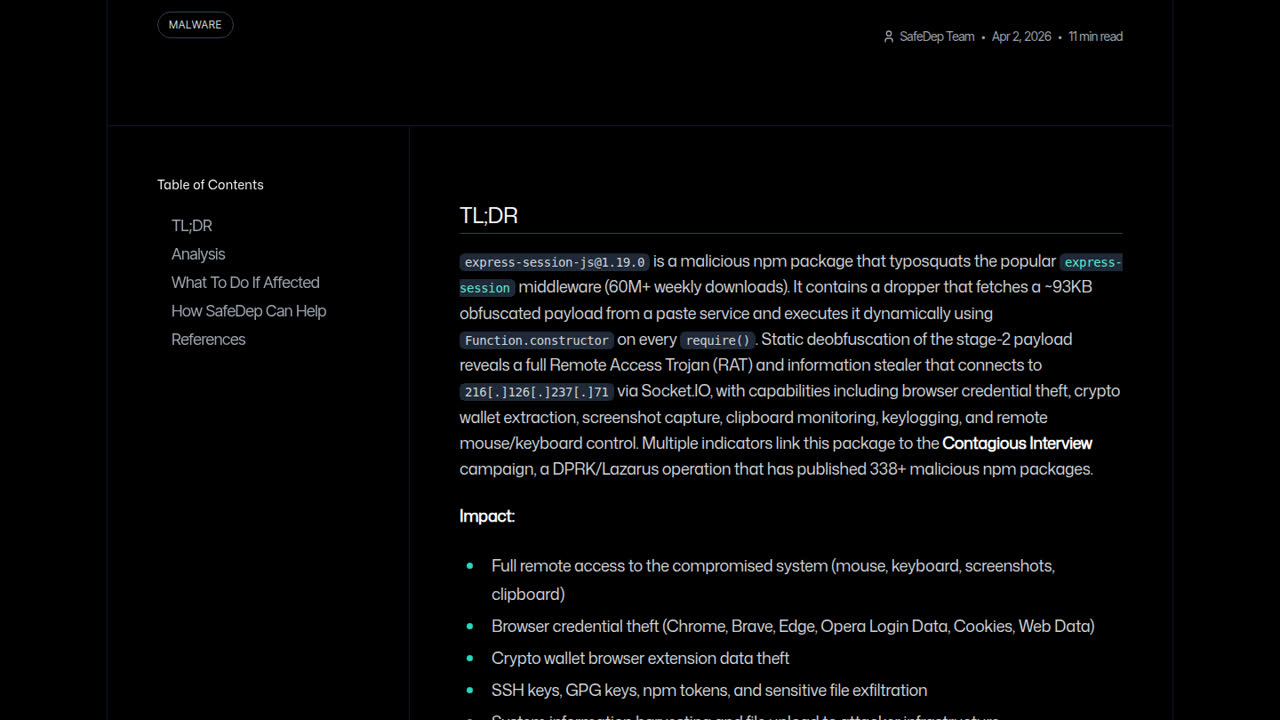Image resolution: width=1280 pixels, height=720 pixels.
Task: Click the require() code snippet
Action: pos(718,340)
